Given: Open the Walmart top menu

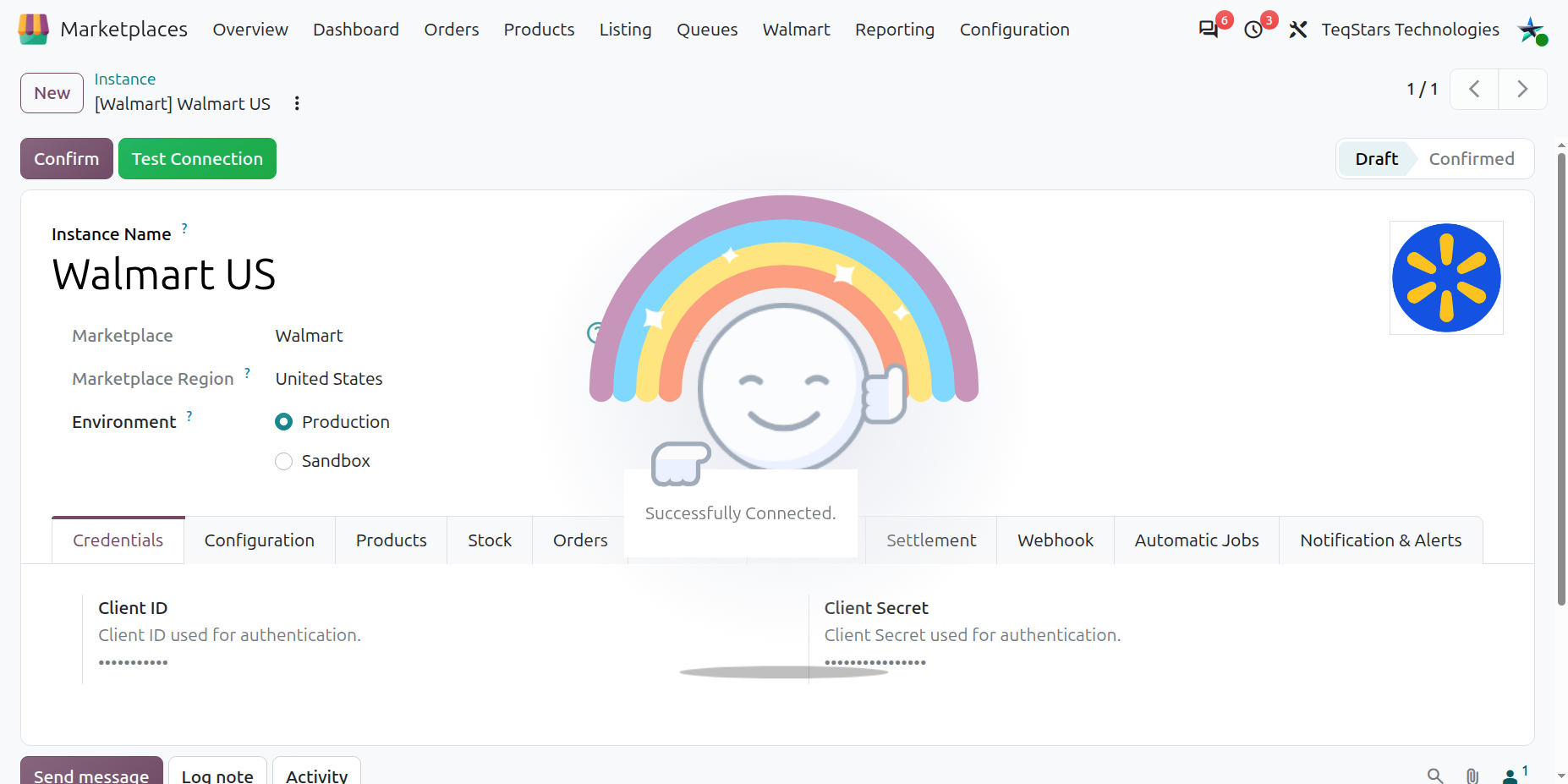Looking at the screenshot, I should pos(796,30).
